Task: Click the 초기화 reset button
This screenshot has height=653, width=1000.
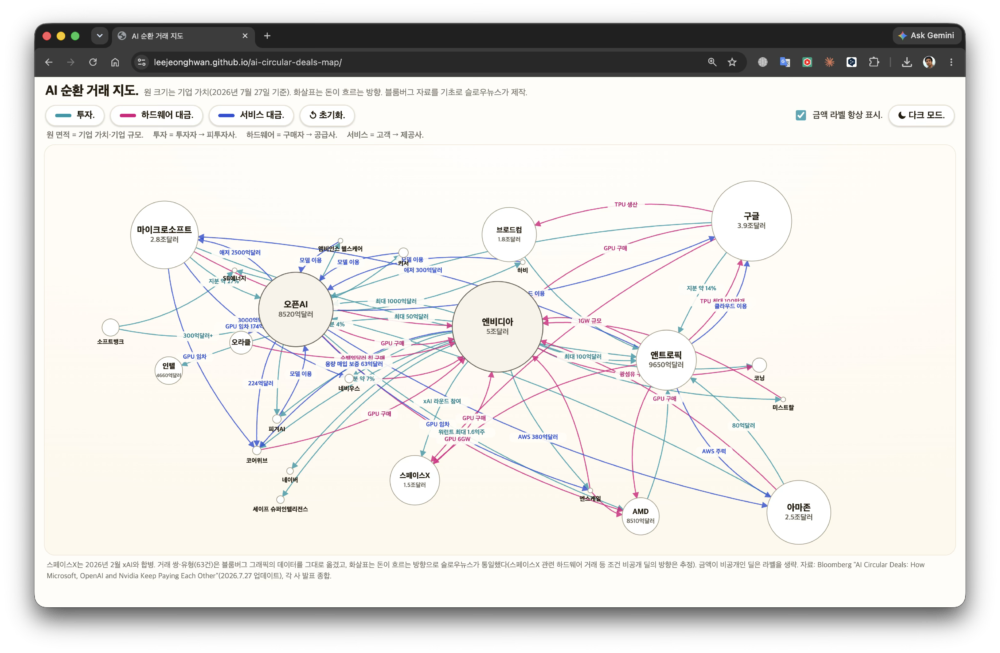Action: point(327,115)
